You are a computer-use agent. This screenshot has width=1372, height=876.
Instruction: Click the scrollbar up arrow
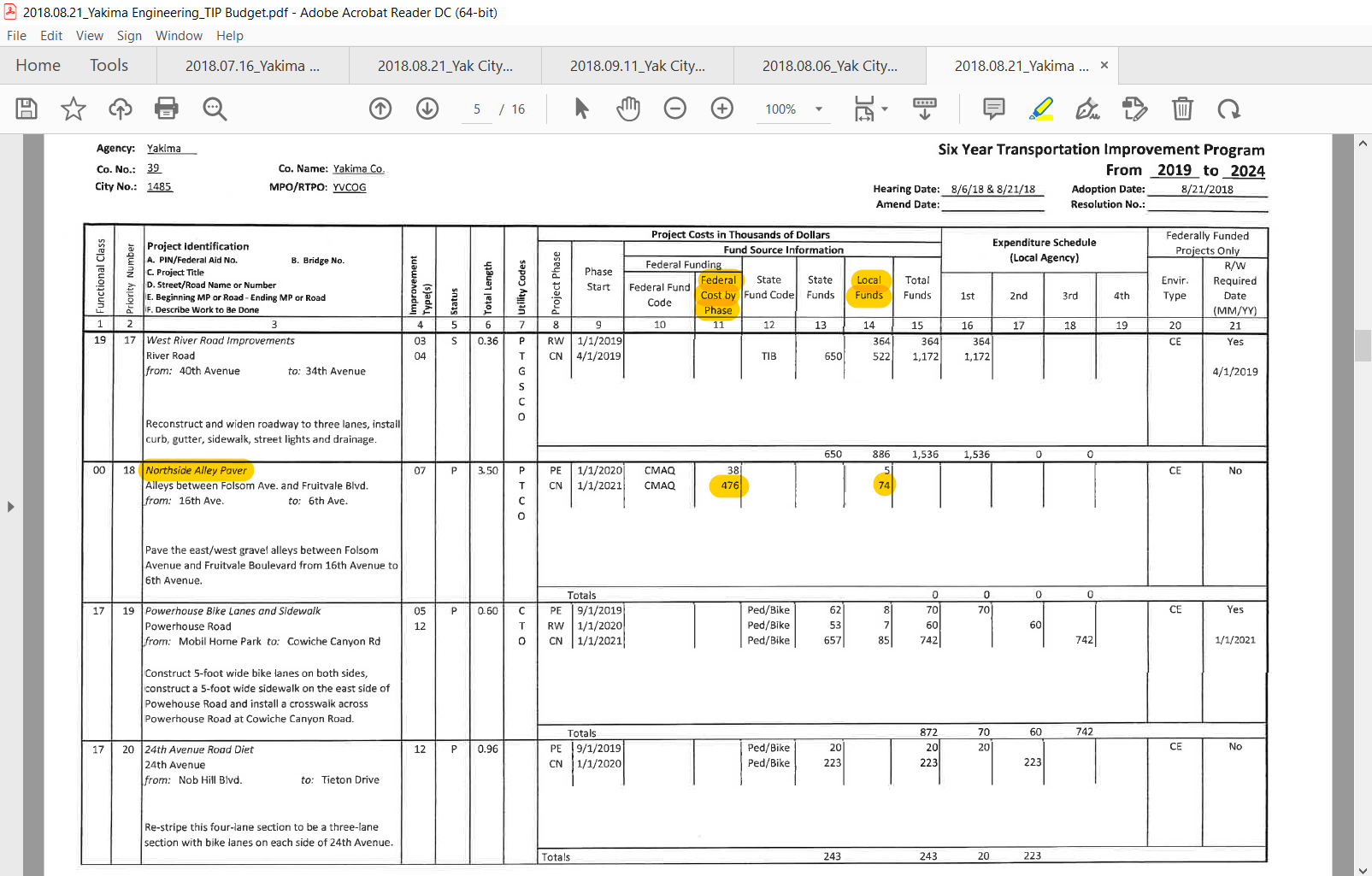coord(1363,144)
